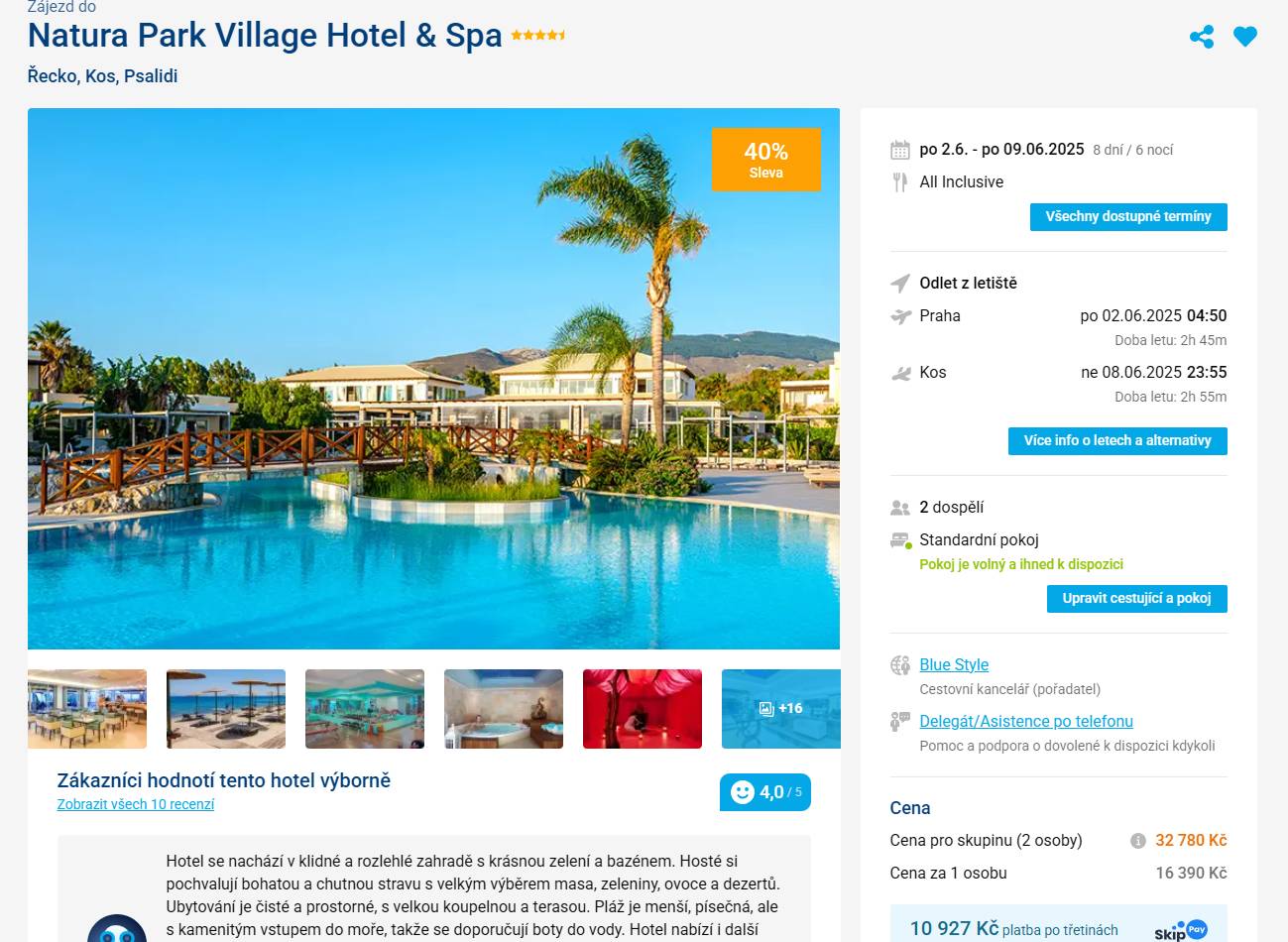The height and width of the screenshot is (942, 1288).
Task: Click the share icon
Action: coord(1202,38)
